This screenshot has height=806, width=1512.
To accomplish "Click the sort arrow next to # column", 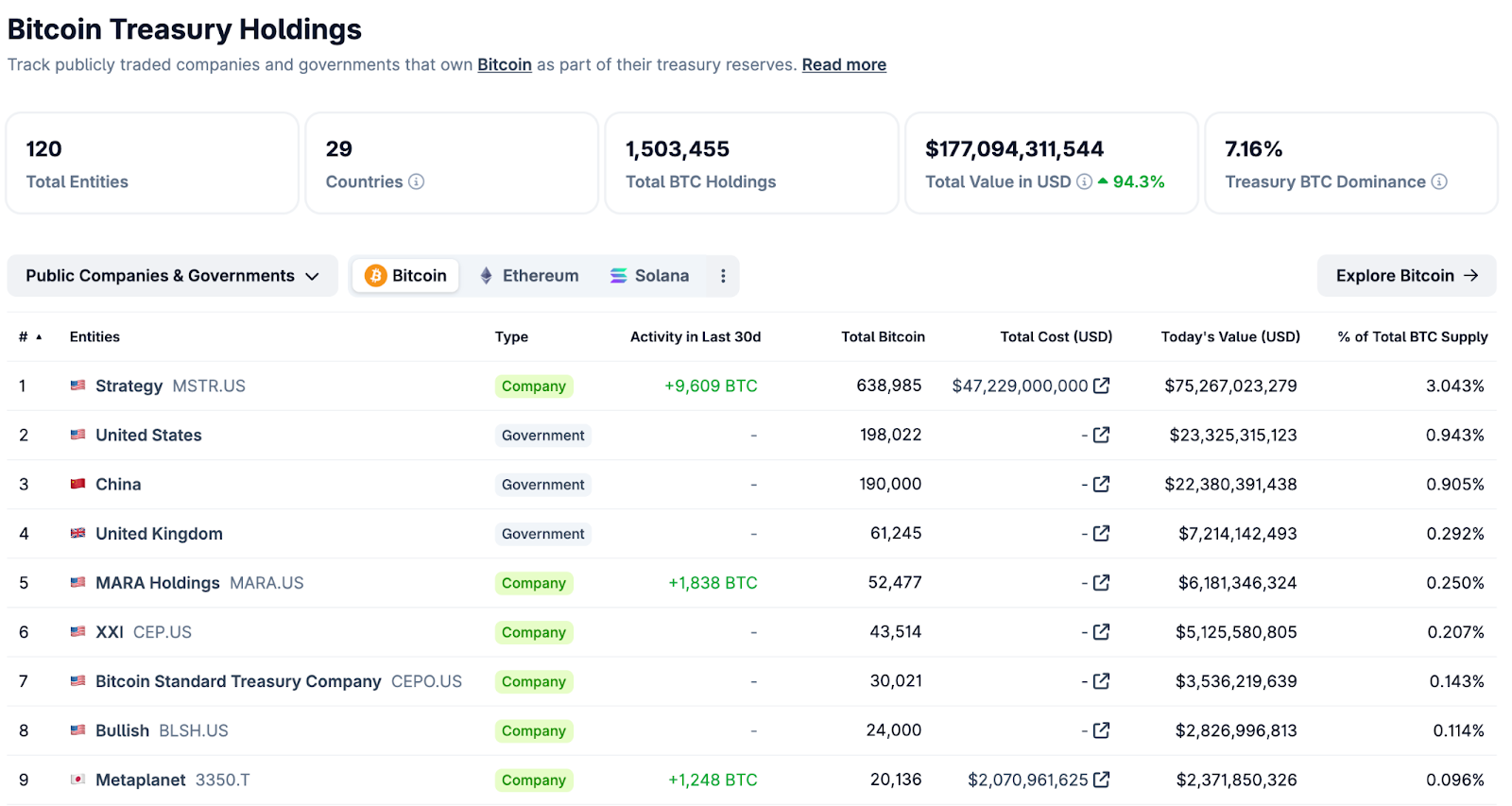I will (39, 337).
